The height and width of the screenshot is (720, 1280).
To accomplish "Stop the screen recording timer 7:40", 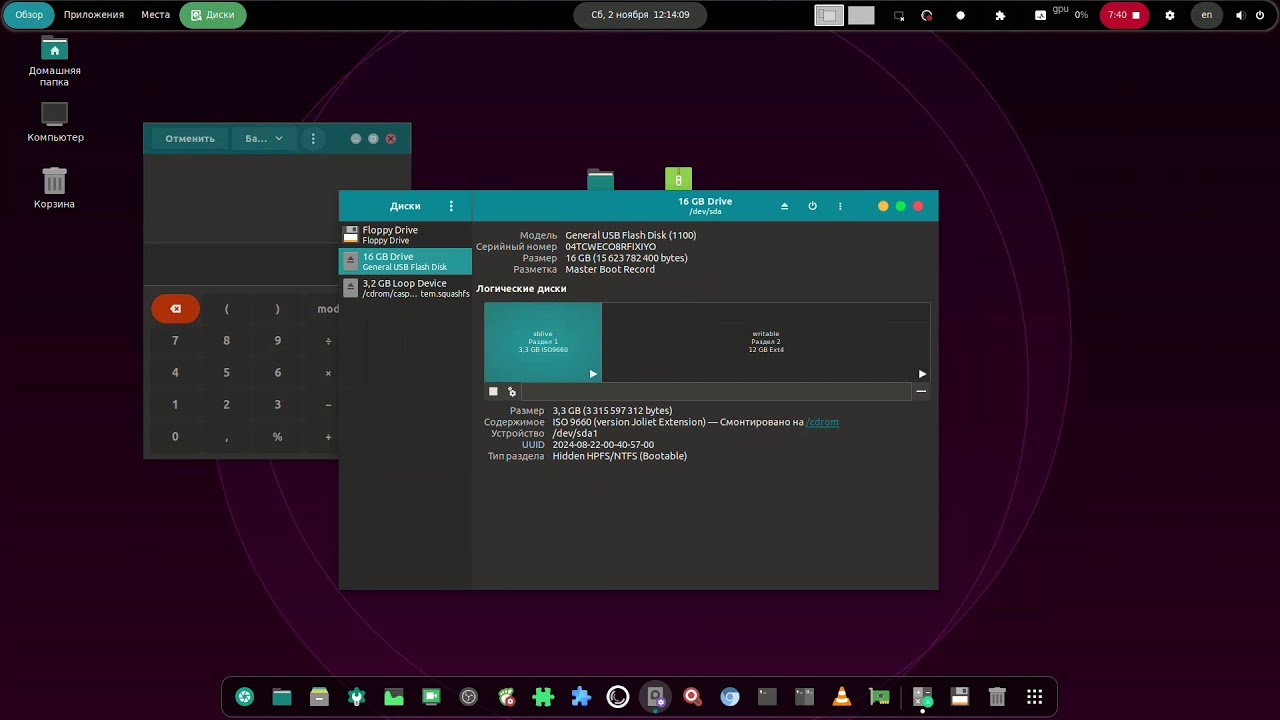I will coord(1124,15).
